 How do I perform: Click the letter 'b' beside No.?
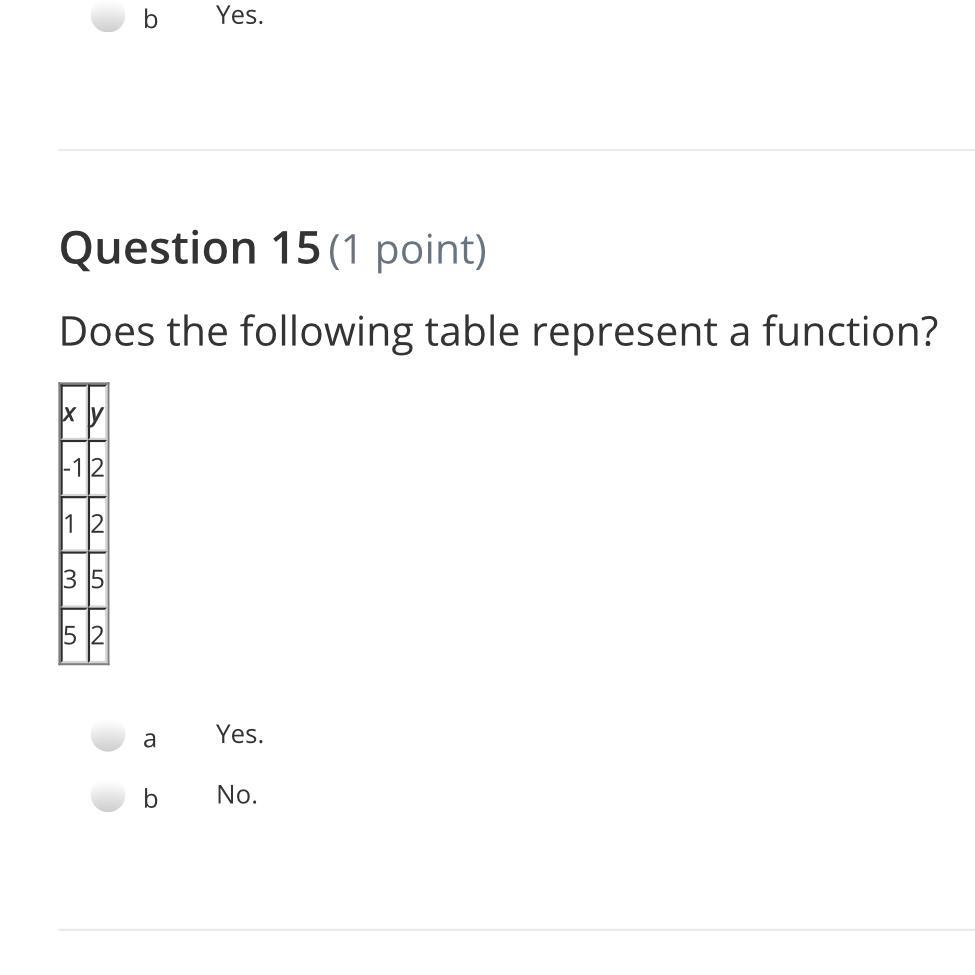tap(150, 798)
